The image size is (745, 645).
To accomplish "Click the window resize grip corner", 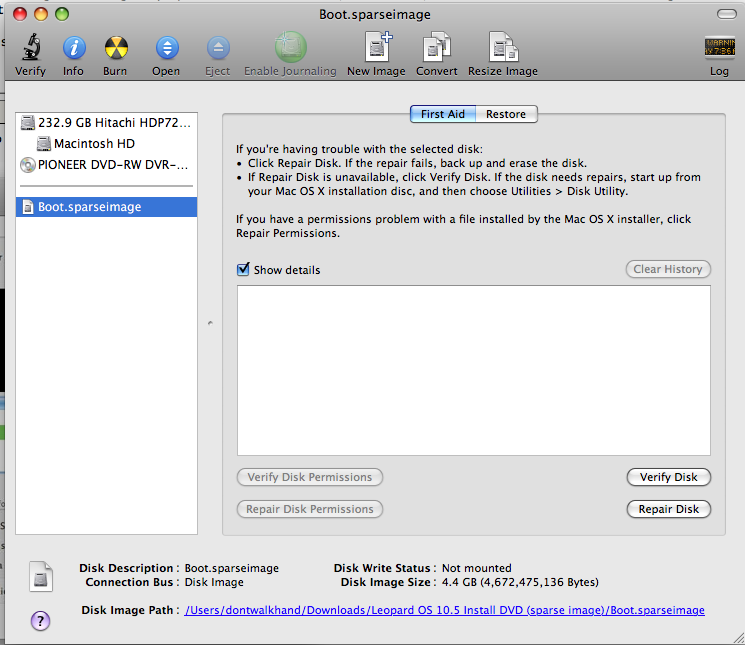I will [x=738, y=638].
